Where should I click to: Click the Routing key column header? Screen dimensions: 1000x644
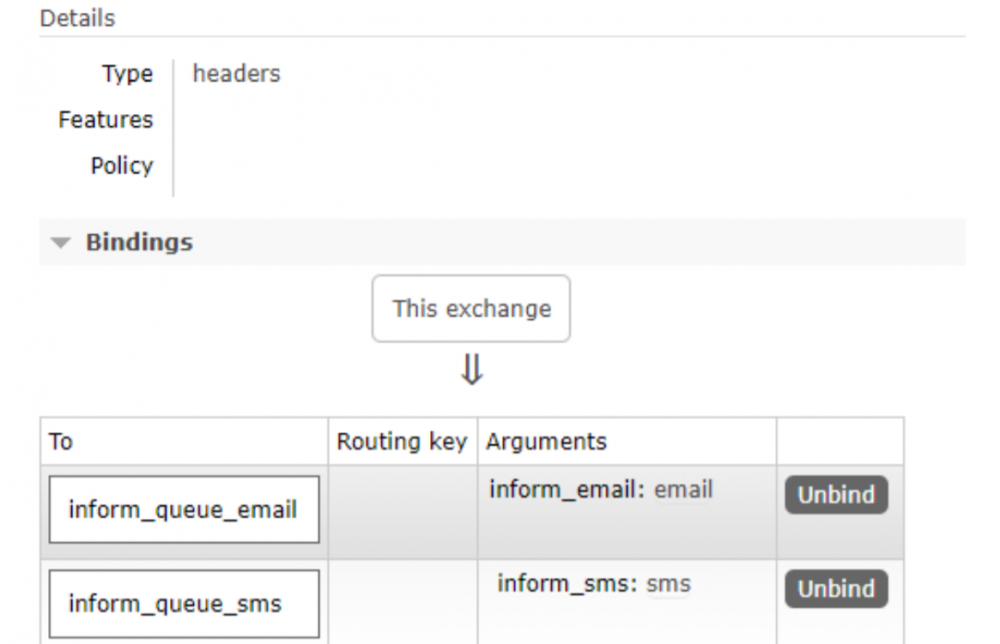coord(401,441)
